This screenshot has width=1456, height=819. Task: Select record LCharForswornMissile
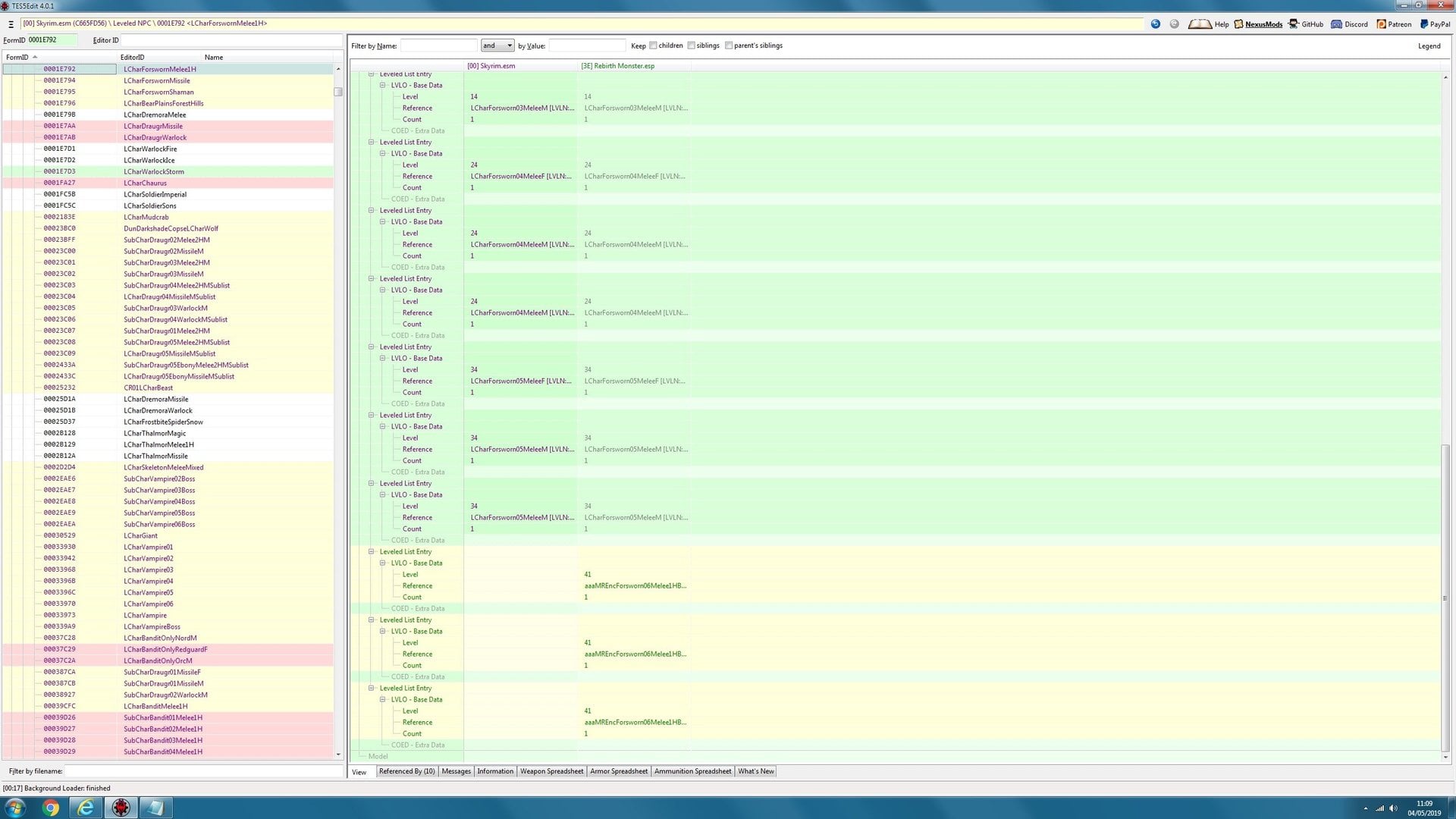(157, 80)
